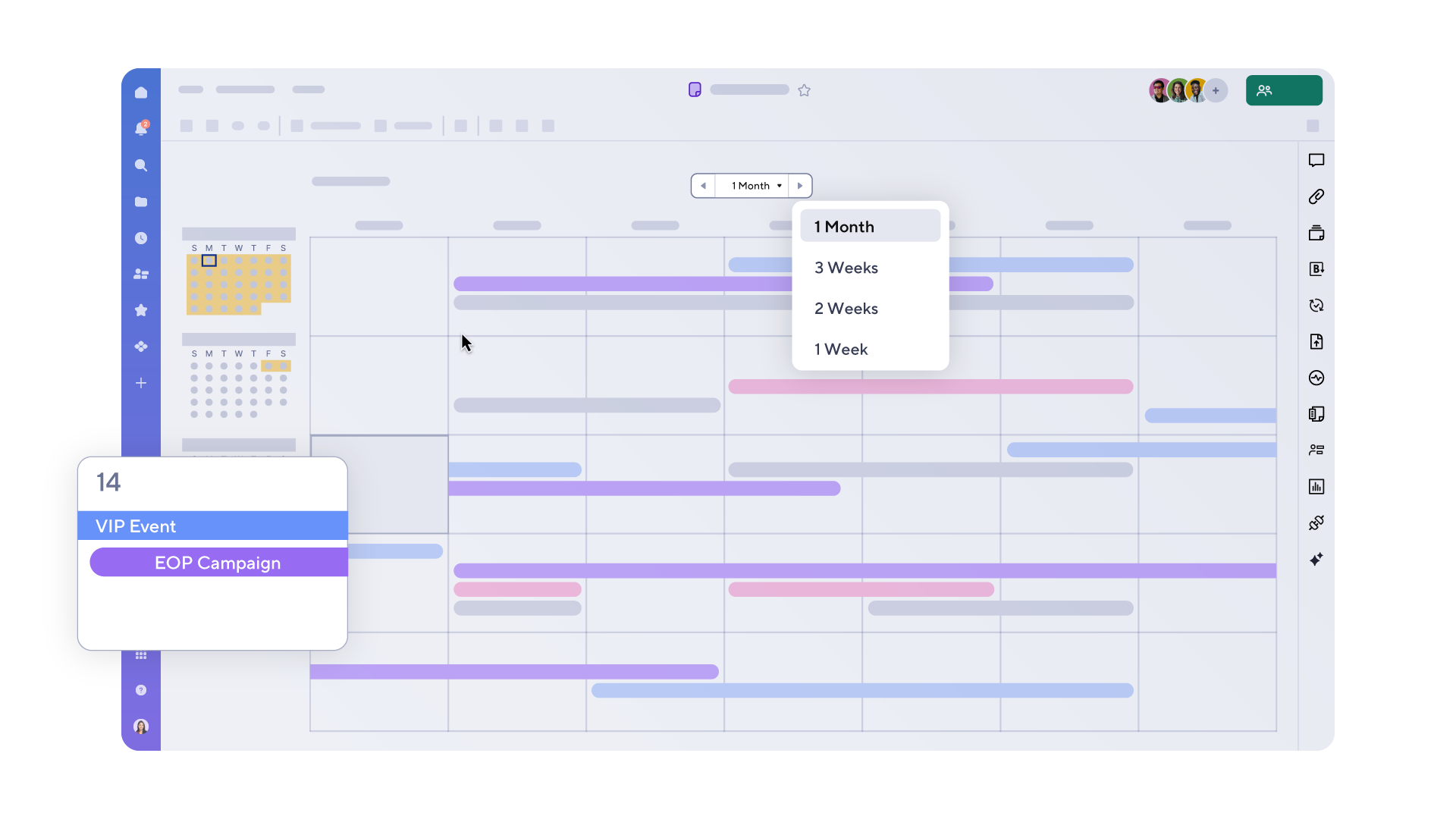
Task: Open the help menu at sidebar bottom
Action: point(141,690)
